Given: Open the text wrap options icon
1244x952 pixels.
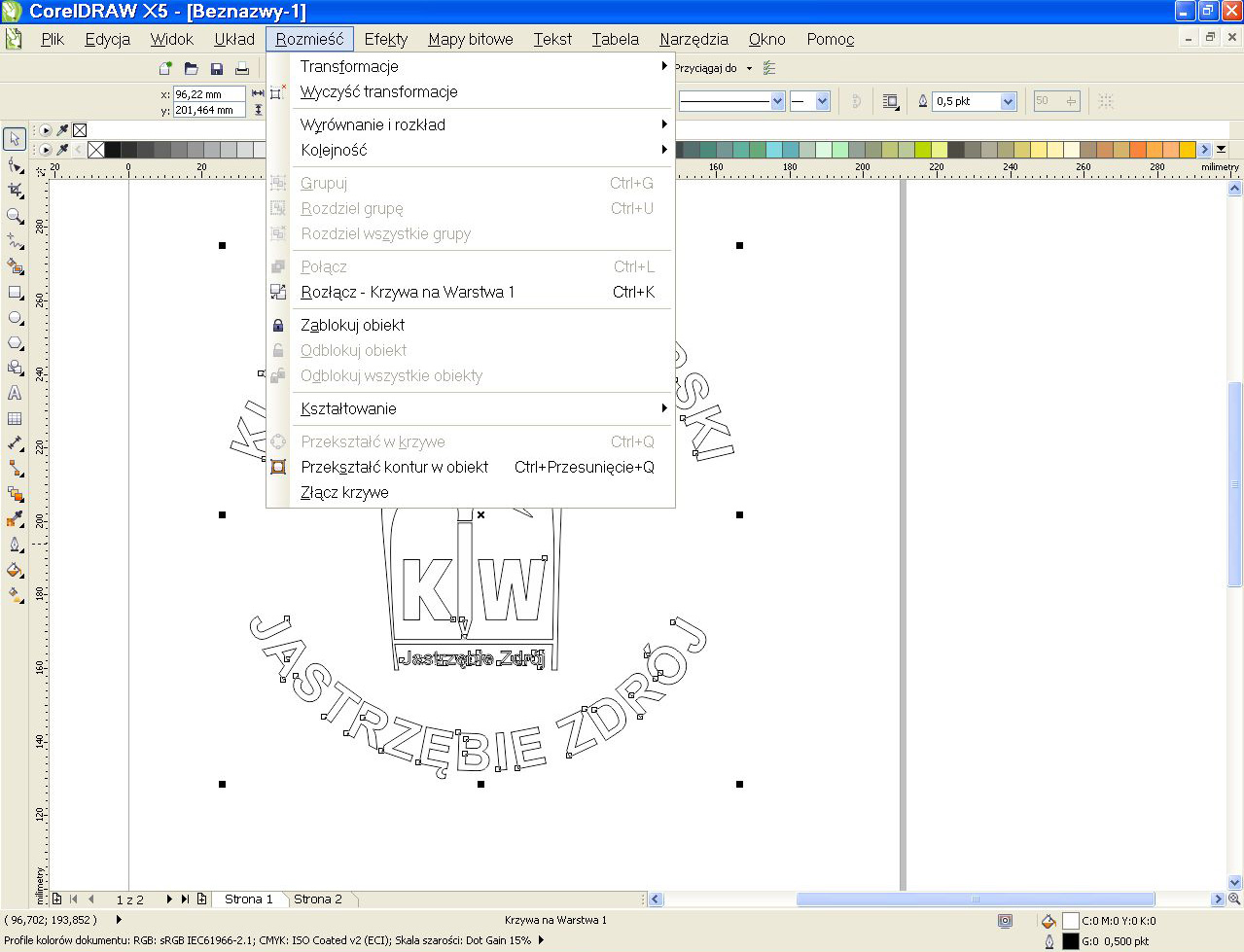Looking at the screenshot, I should [890, 101].
